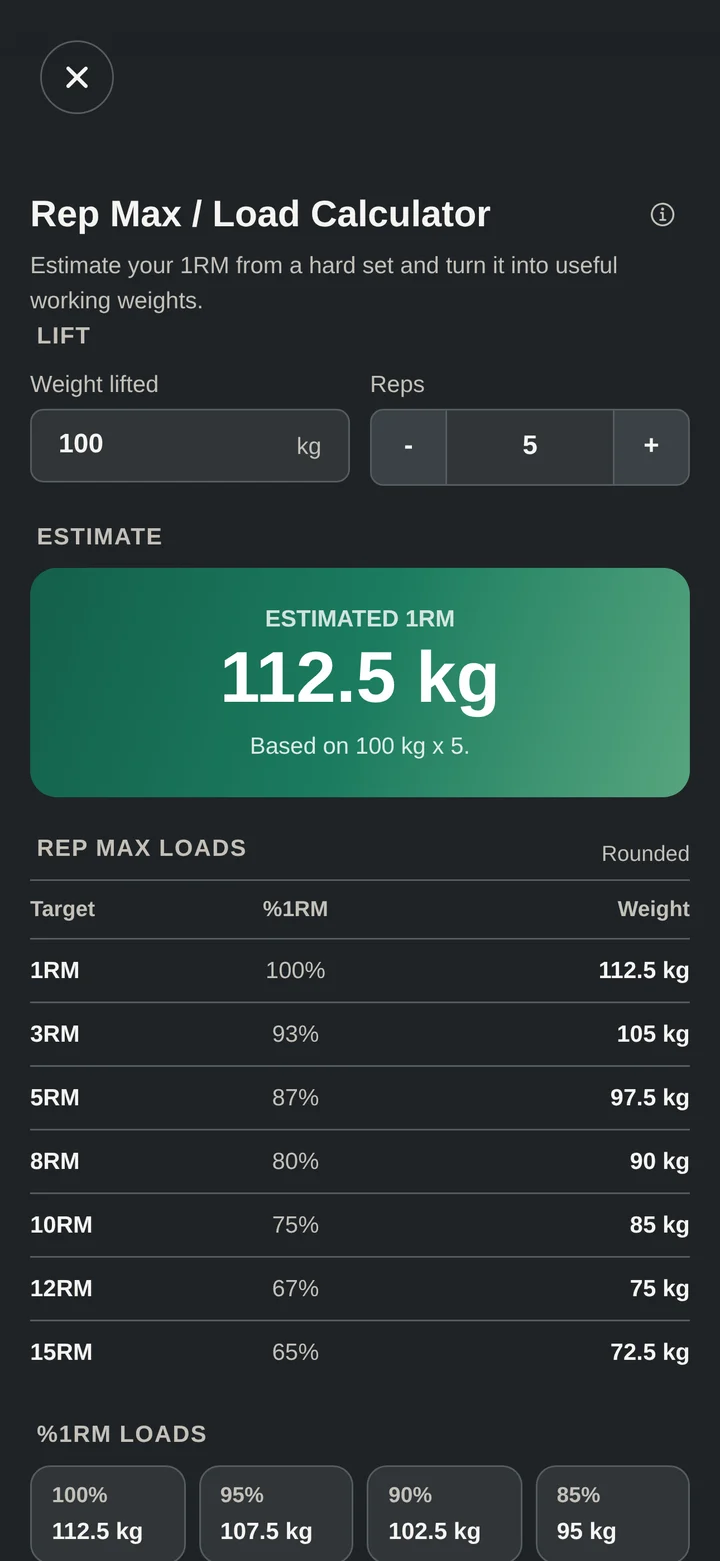The height and width of the screenshot is (1561, 720).
Task: Click the Weight lifted input field
Action: (x=190, y=446)
